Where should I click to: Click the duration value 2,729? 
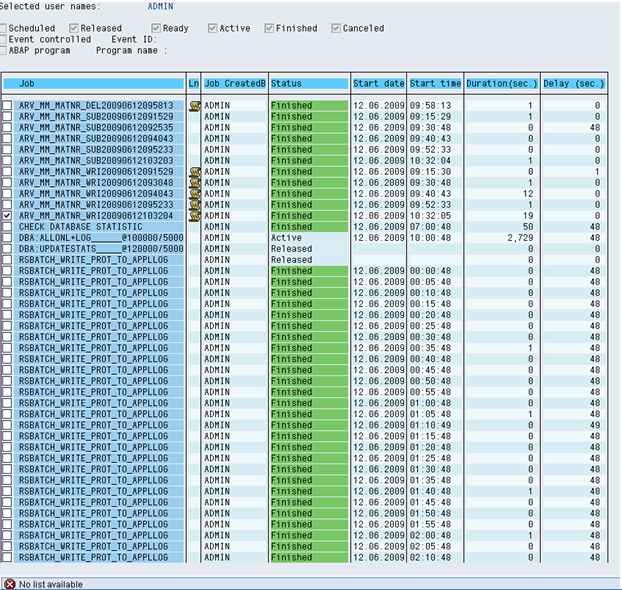(x=520, y=238)
